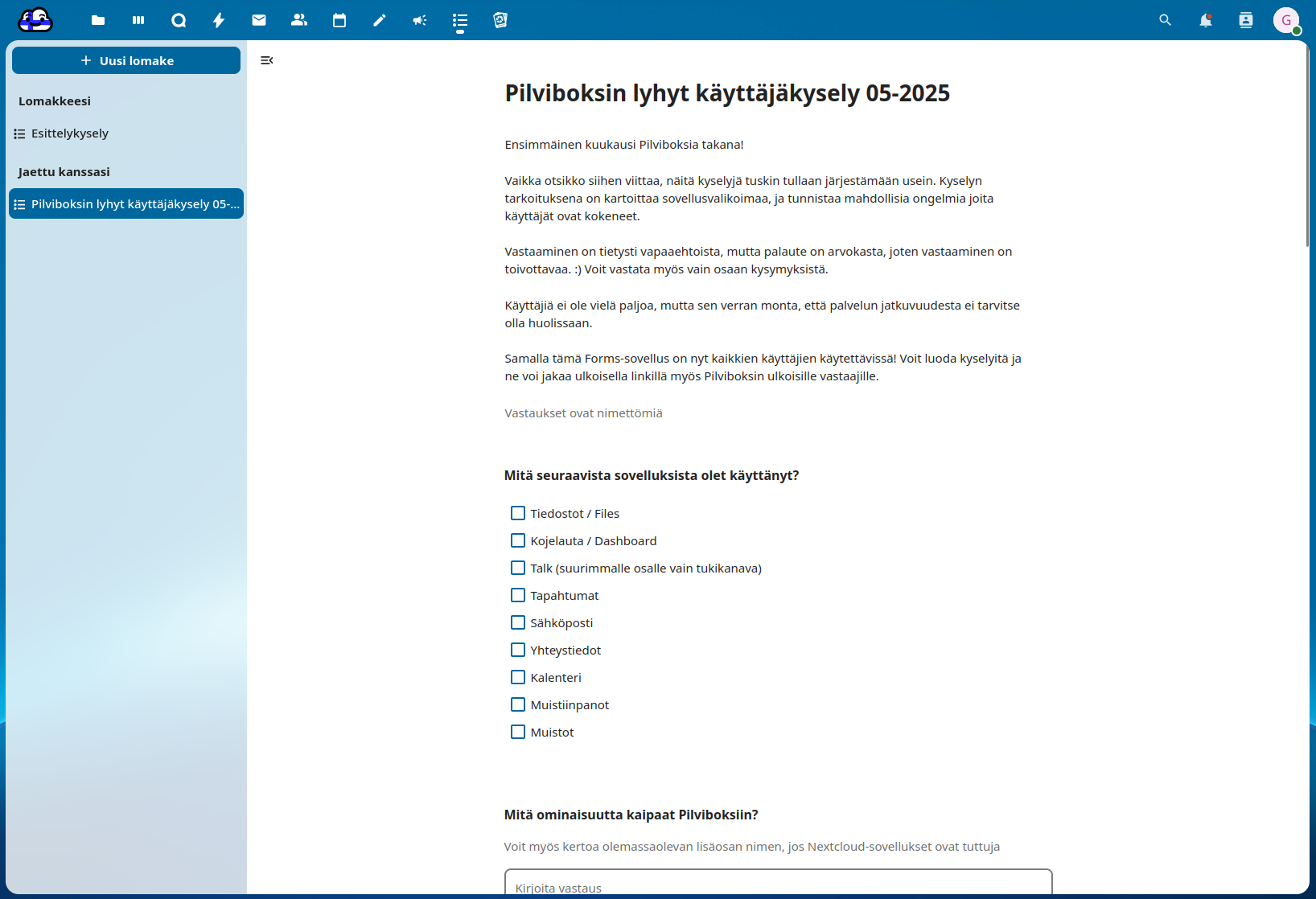The height and width of the screenshot is (899, 1316).
Task: Click the question Mitä ominaisuutta kaipaat Pilviboksiin?
Action: (631, 815)
